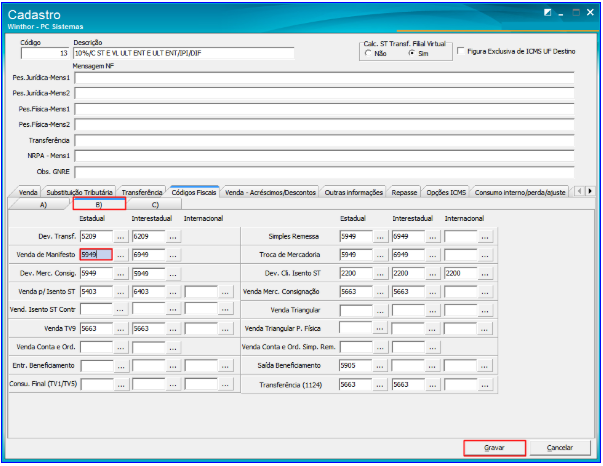Open lookup for Entr. Beneficiamento Estadual
603x466 pixels.
pyautogui.click(x=121, y=366)
